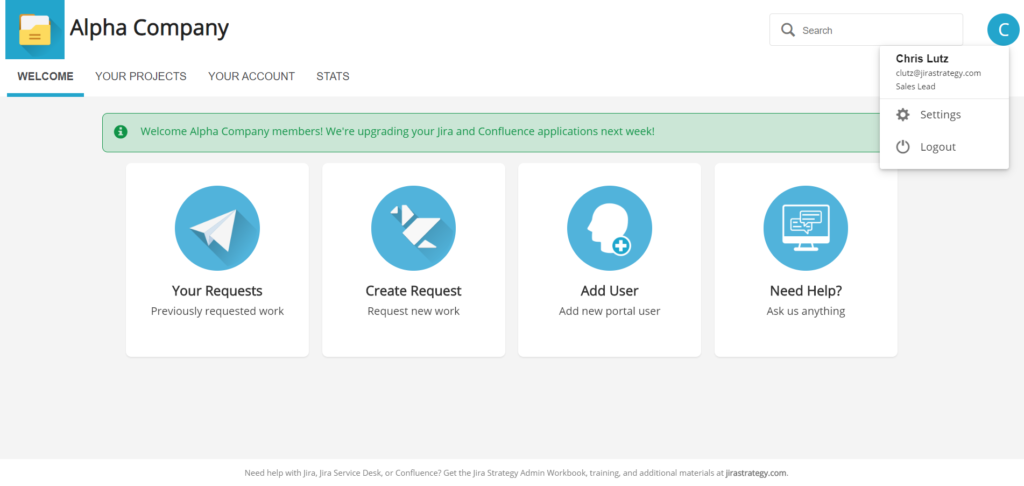Switch to the WELCOME tab
Screen dimensions: 1024x486
[45, 76]
